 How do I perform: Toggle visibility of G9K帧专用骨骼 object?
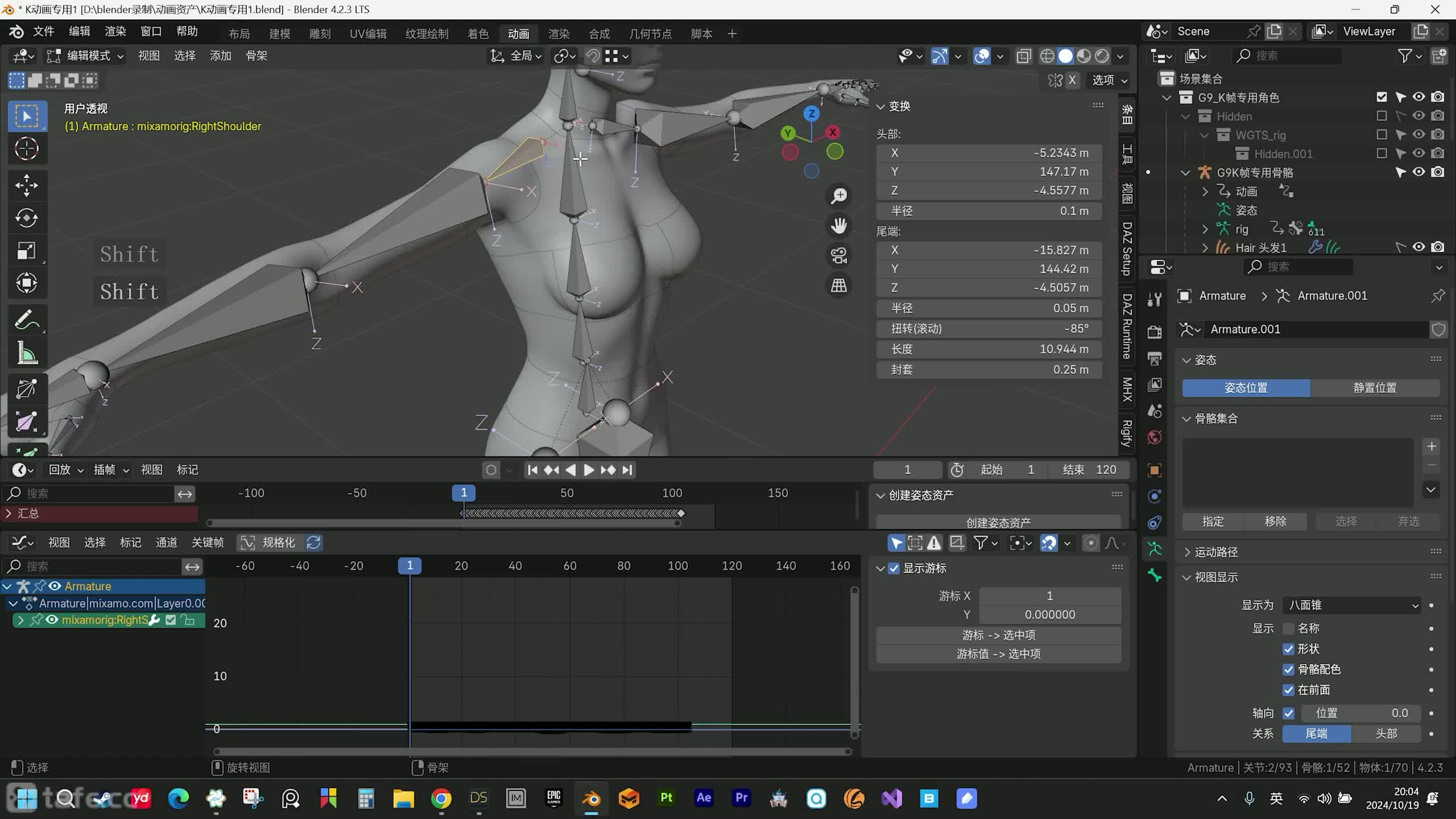tap(1418, 172)
